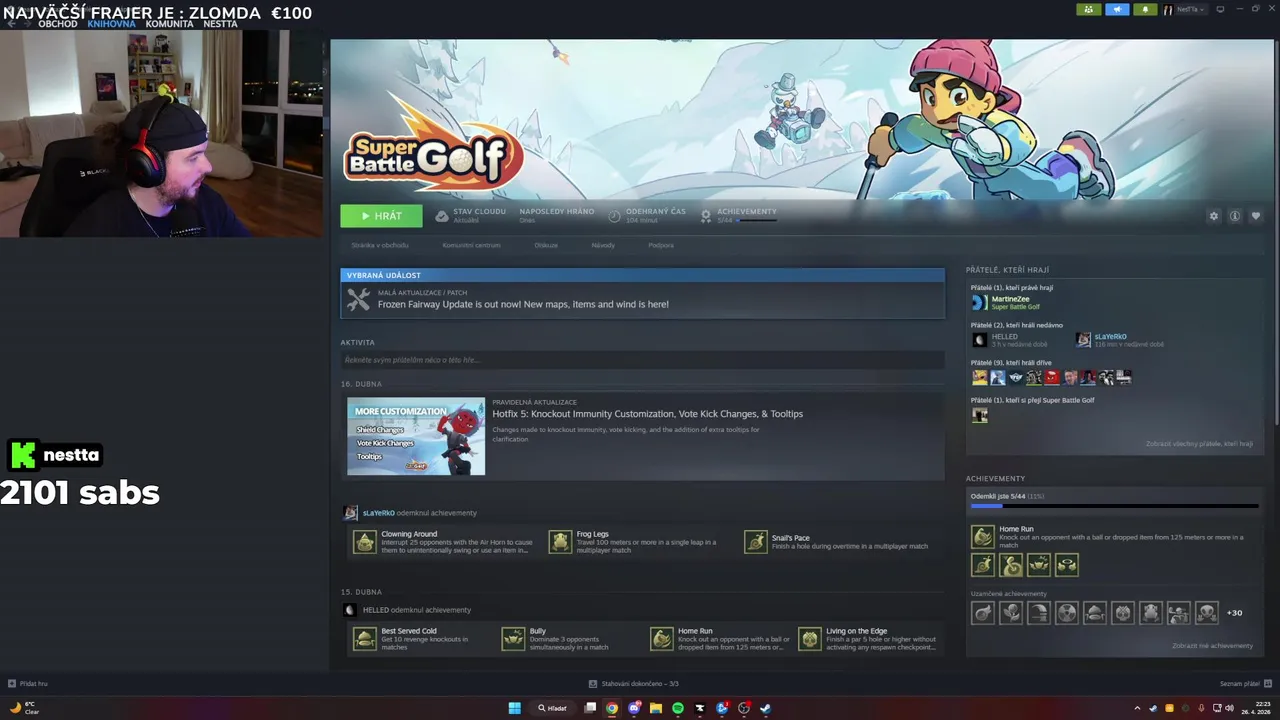Click the volume speaker icon in the system tray
This screenshot has width=1280, height=720.
pyautogui.click(x=1230, y=708)
